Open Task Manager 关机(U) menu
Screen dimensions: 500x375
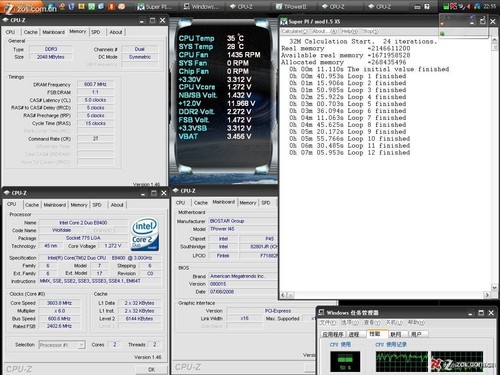tap(394, 322)
